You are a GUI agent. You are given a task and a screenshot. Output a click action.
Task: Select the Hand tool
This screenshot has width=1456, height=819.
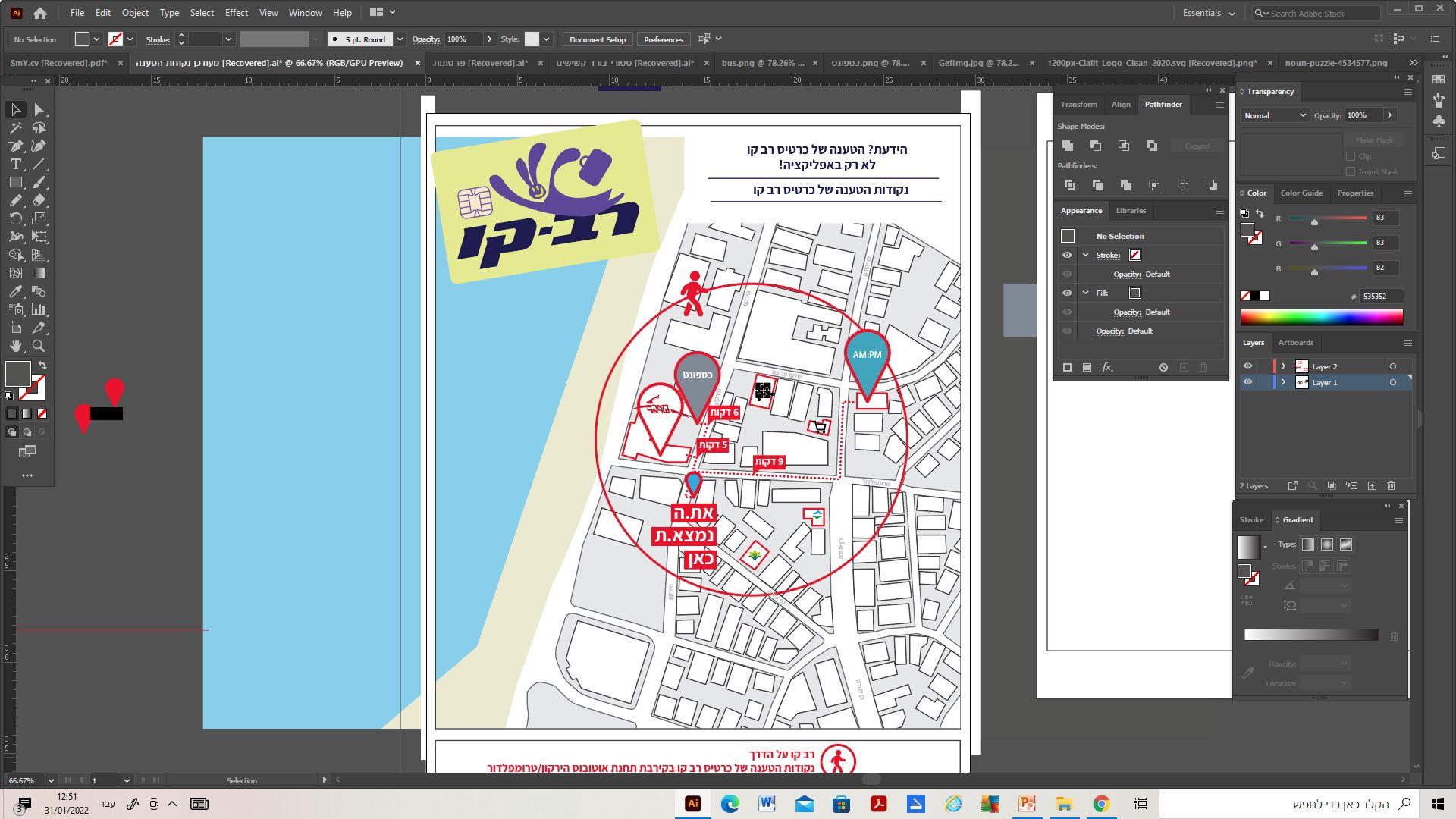[15, 347]
